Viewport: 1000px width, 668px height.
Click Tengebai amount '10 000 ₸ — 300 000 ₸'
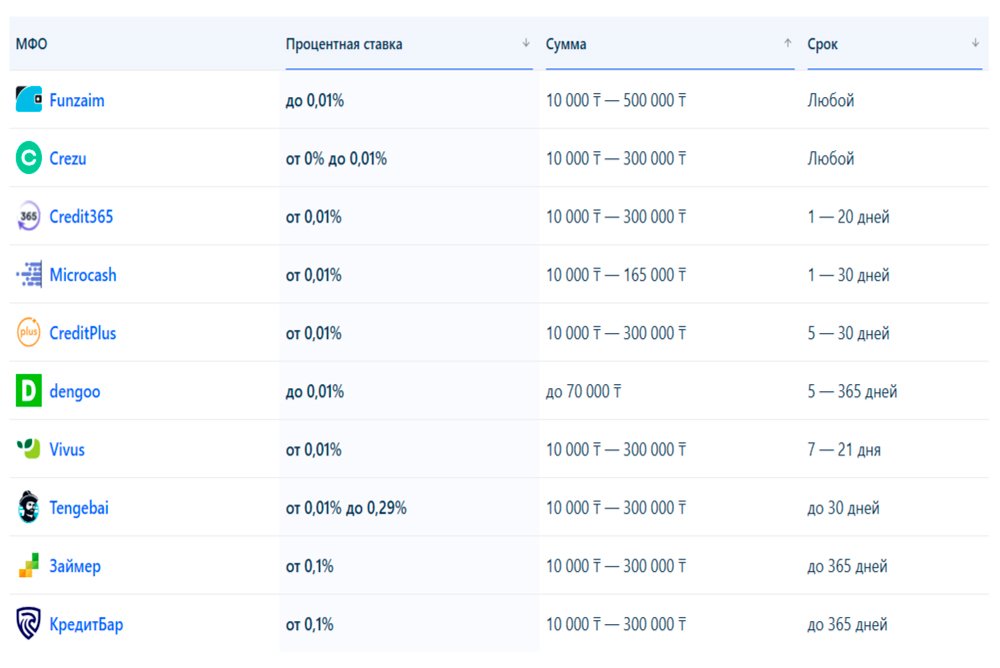tap(616, 508)
